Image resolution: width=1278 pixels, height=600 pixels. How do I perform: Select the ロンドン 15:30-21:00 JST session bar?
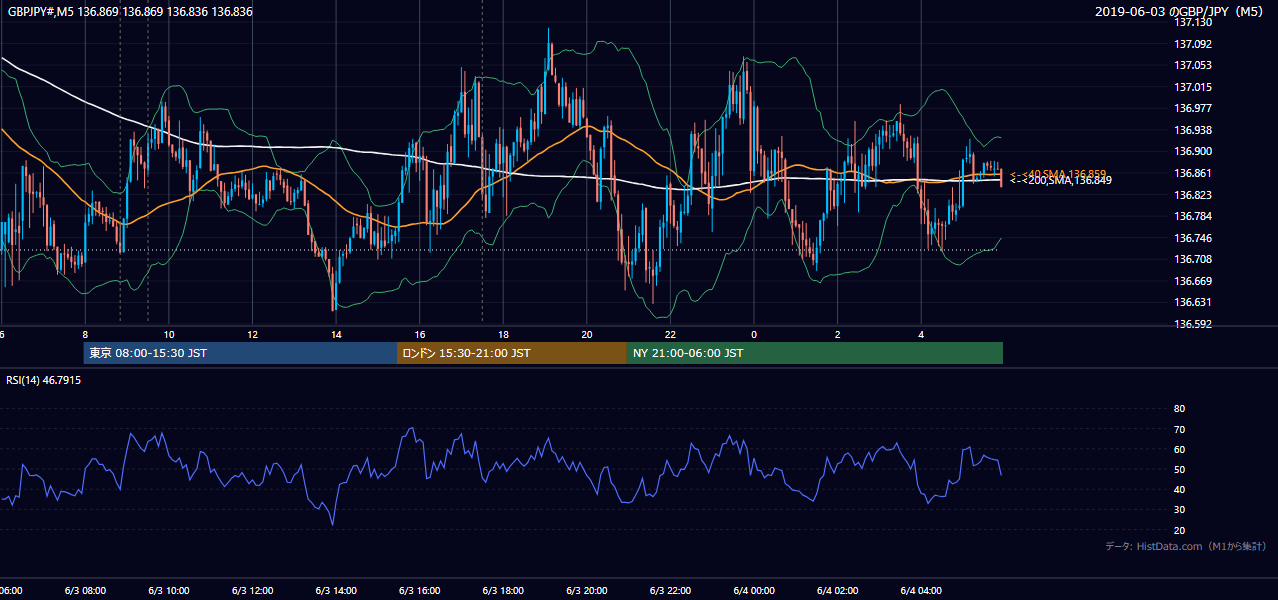[512, 353]
